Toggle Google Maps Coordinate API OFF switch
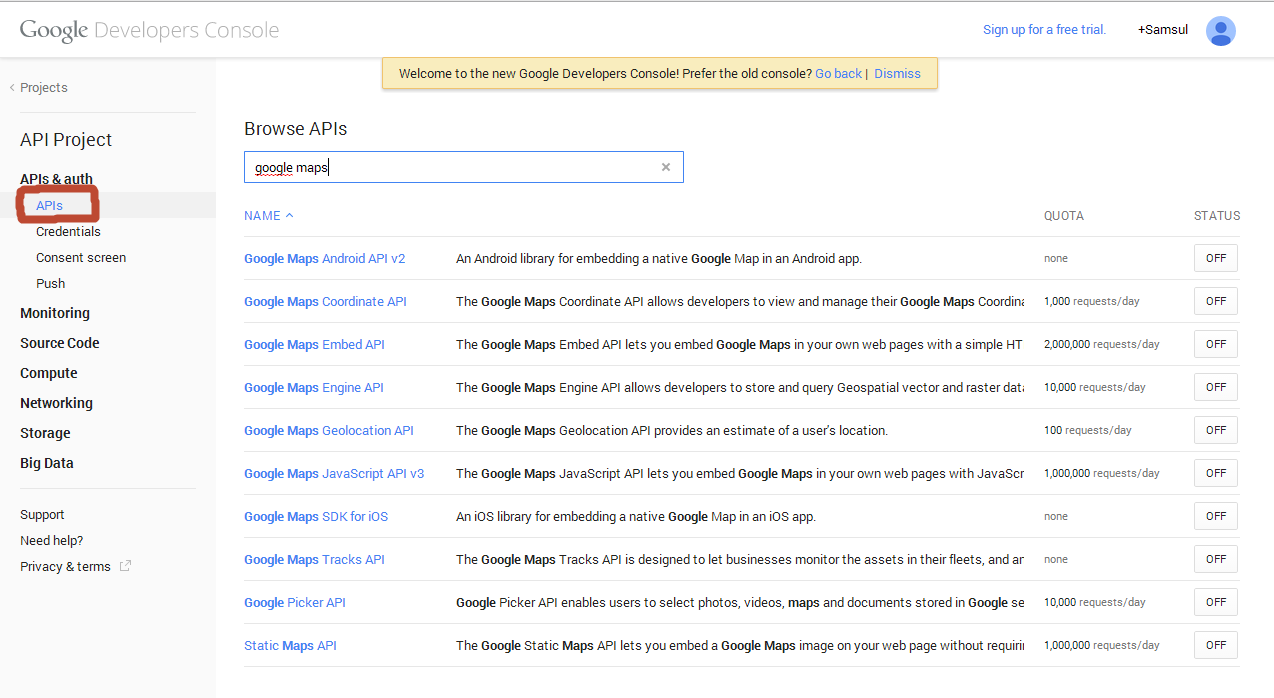1274x698 pixels. (1216, 301)
